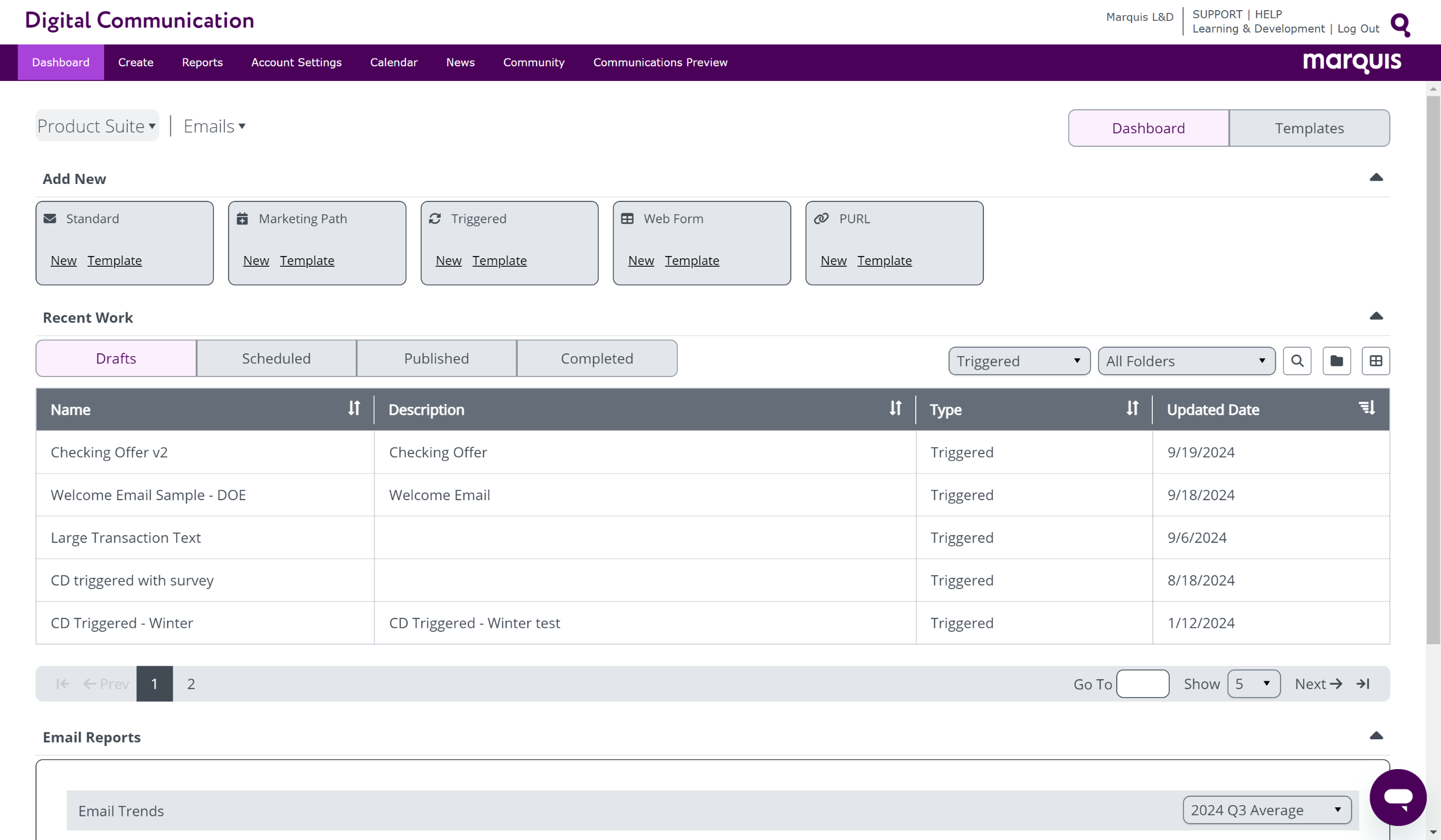Image resolution: width=1441 pixels, height=840 pixels.
Task: Click the Go To page input field
Action: (x=1142, y=684)
